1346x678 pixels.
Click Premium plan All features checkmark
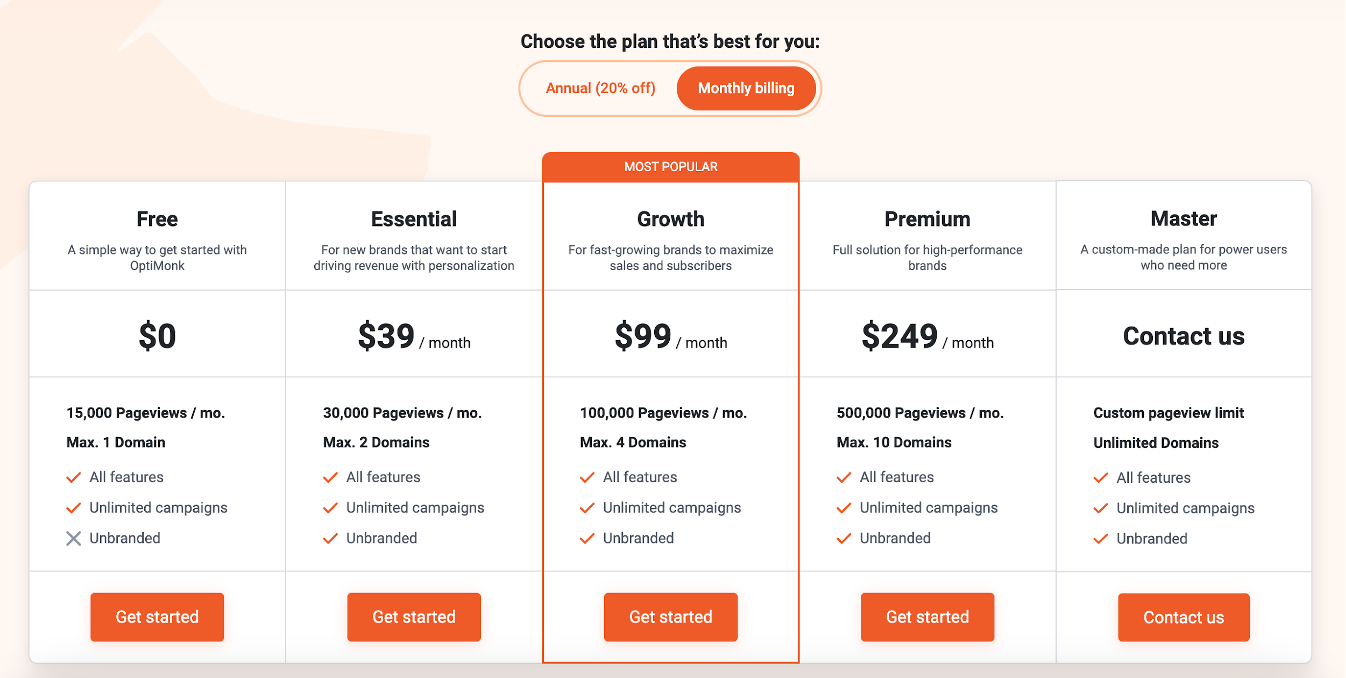pos(844,477)
